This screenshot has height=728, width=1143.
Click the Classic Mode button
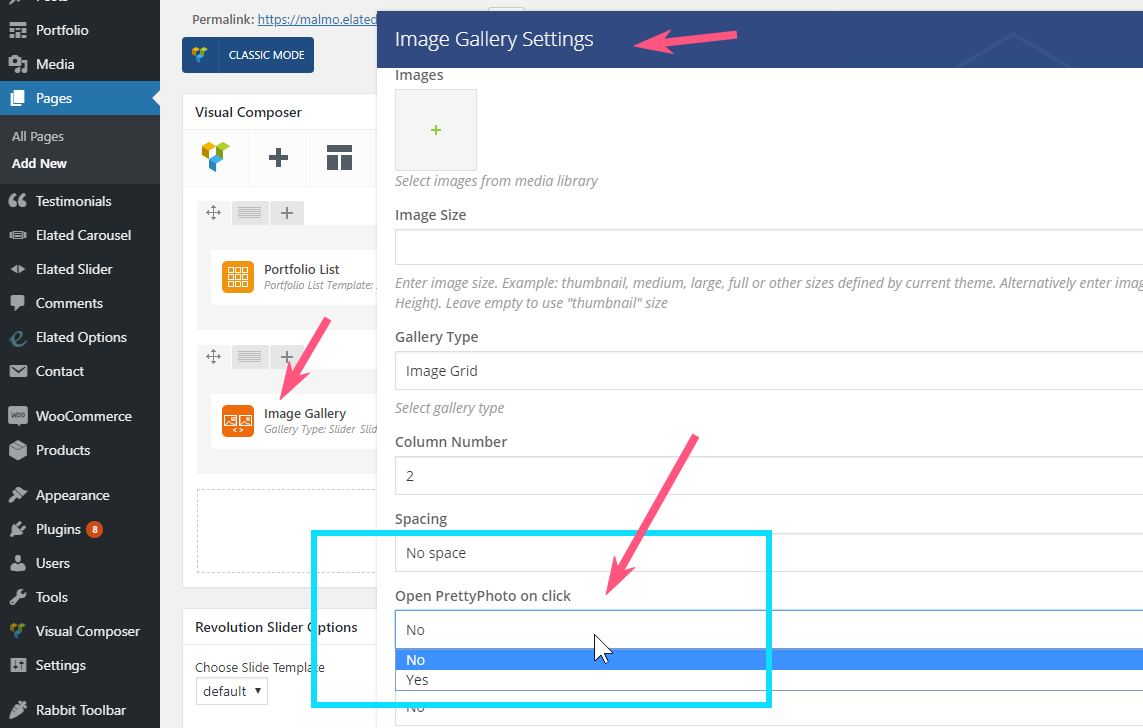(248, 55)
